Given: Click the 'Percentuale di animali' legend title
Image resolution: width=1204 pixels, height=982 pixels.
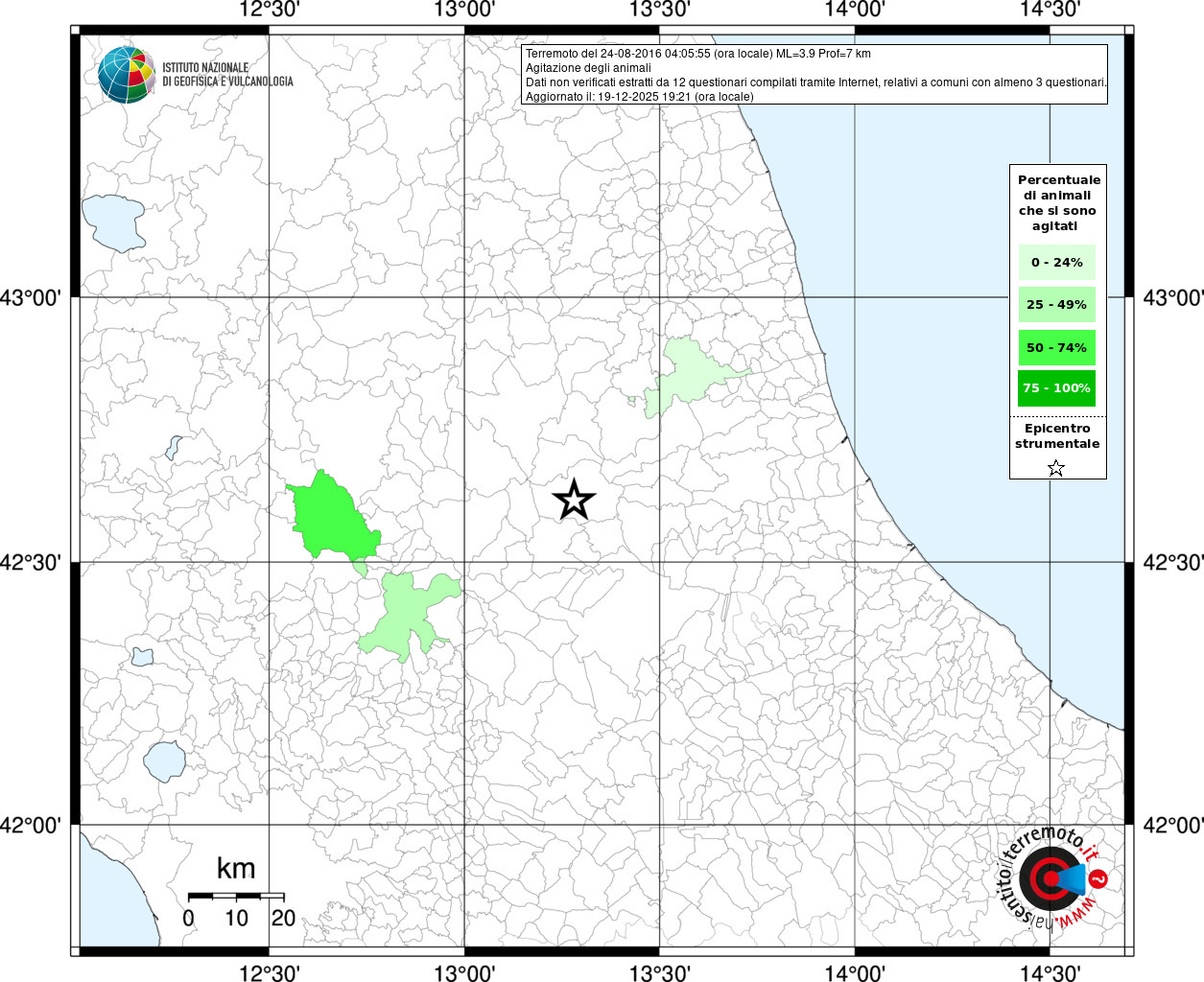Looking at the screenshot, I should point(1057,203).
